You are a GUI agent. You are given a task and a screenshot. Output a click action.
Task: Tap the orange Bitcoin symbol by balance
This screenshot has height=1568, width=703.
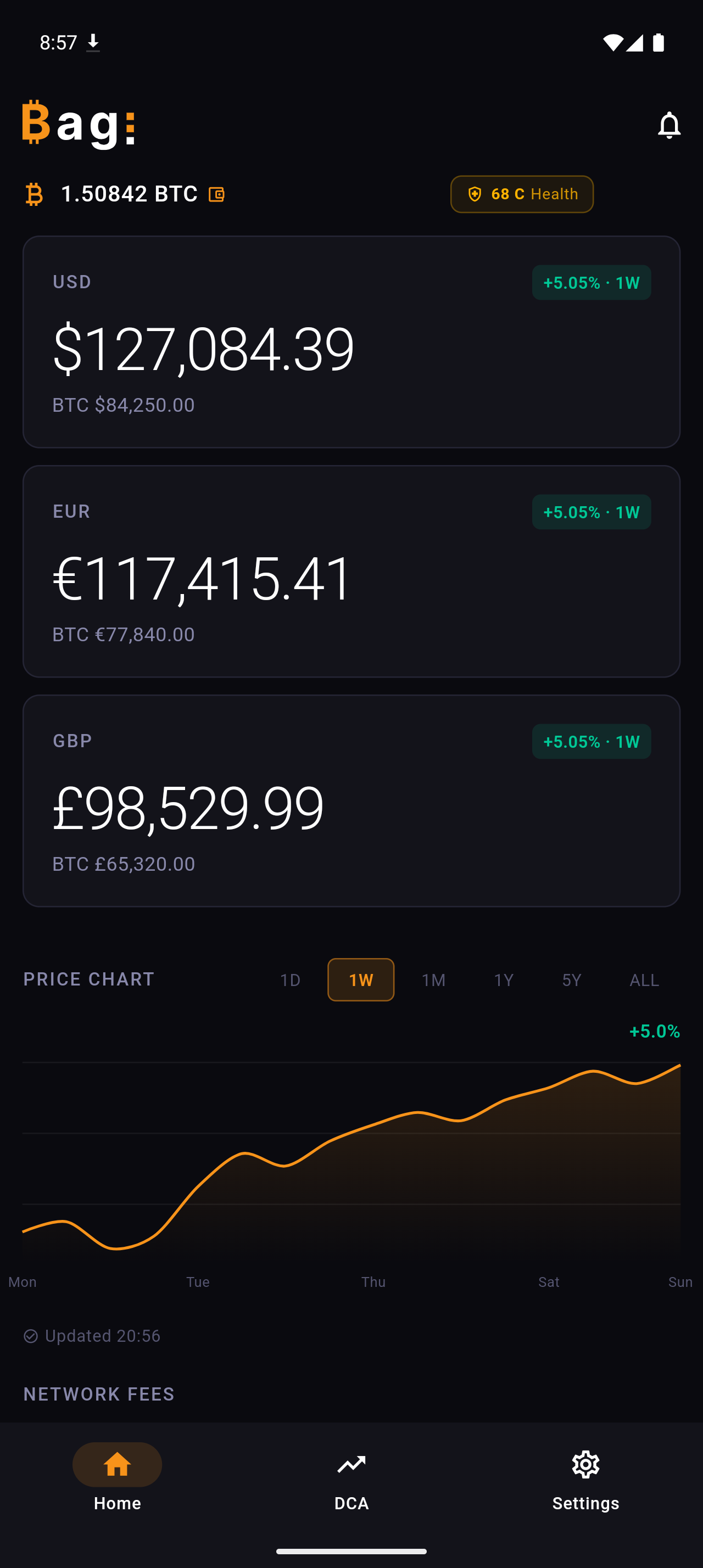coord(35,194)
